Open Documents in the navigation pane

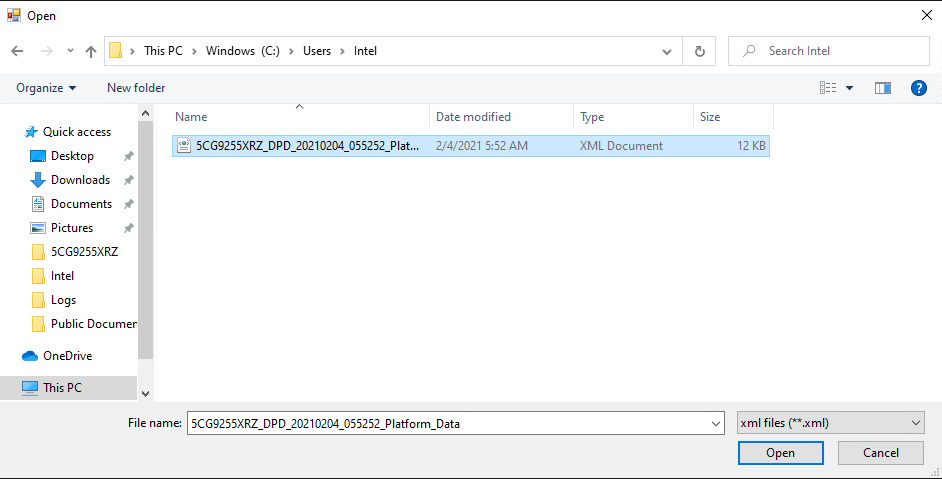pyautogui.click(x=81, y=204)
